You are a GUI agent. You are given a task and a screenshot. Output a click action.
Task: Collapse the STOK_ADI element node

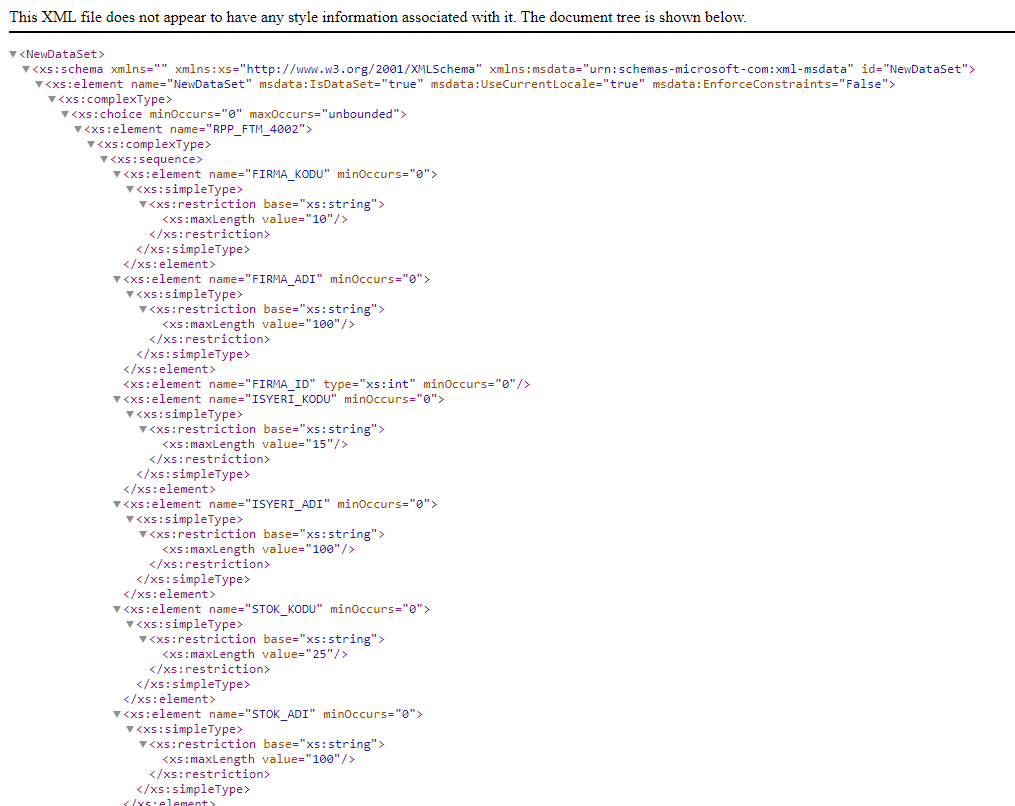(117, 714)
